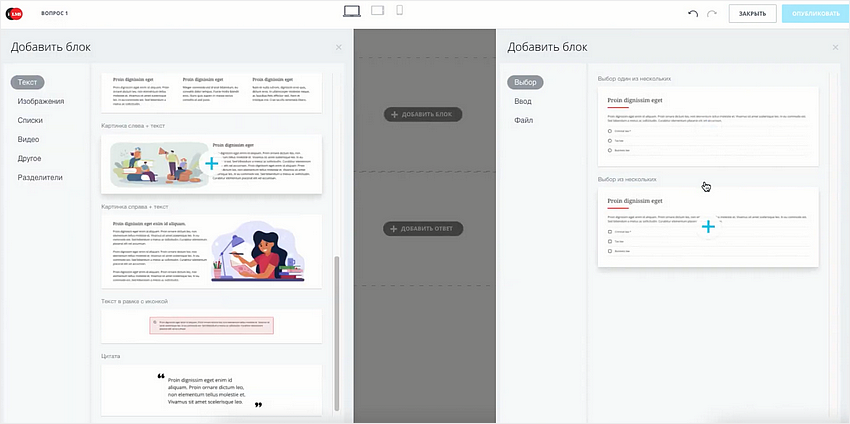This screenshot has width=850, height=424.
Task: Click the Выбор из нескольких label
Action: [627, 179]
